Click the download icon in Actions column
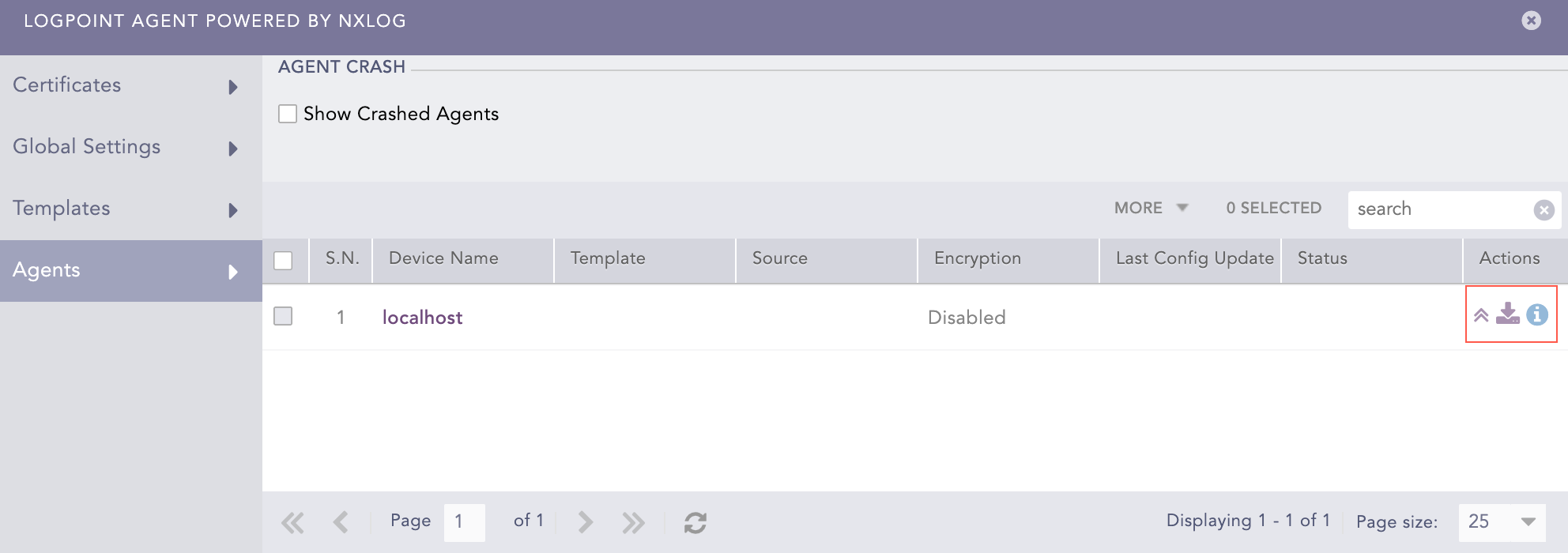Image resolution: width=1568 pixels, height=553 pixels. tap(1508, 314)
